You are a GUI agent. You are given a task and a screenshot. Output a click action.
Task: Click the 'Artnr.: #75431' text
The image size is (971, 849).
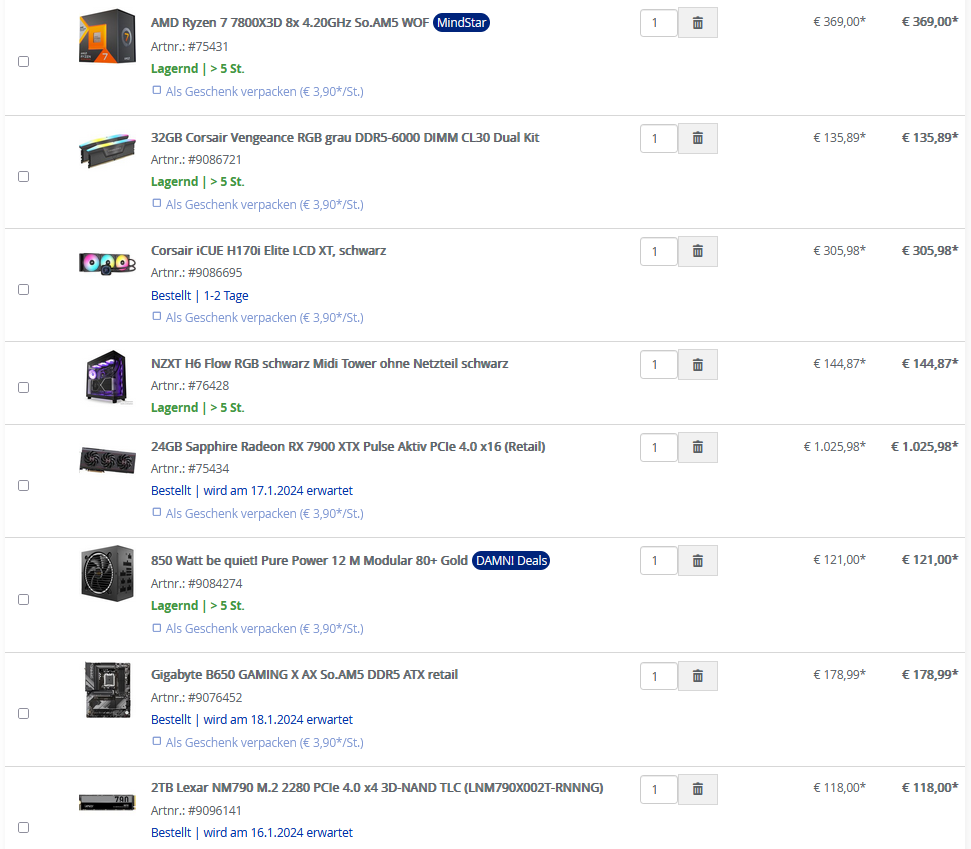tap(189, 46)
